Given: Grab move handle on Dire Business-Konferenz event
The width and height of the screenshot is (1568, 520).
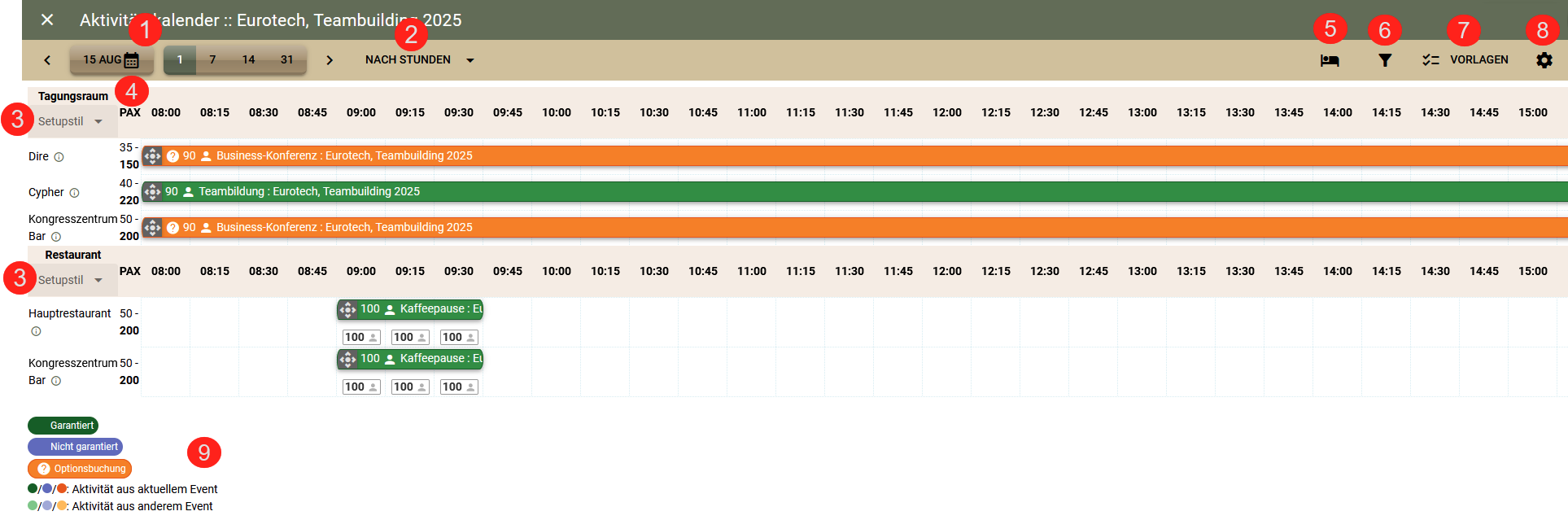Looking at the screenshot, I should click(x=152, y=155).
